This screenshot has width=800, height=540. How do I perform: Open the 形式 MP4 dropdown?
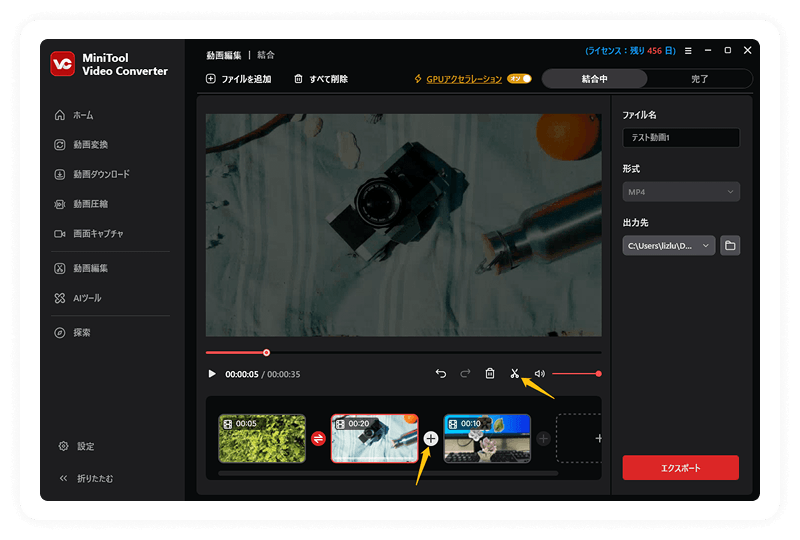pos(681,192)
